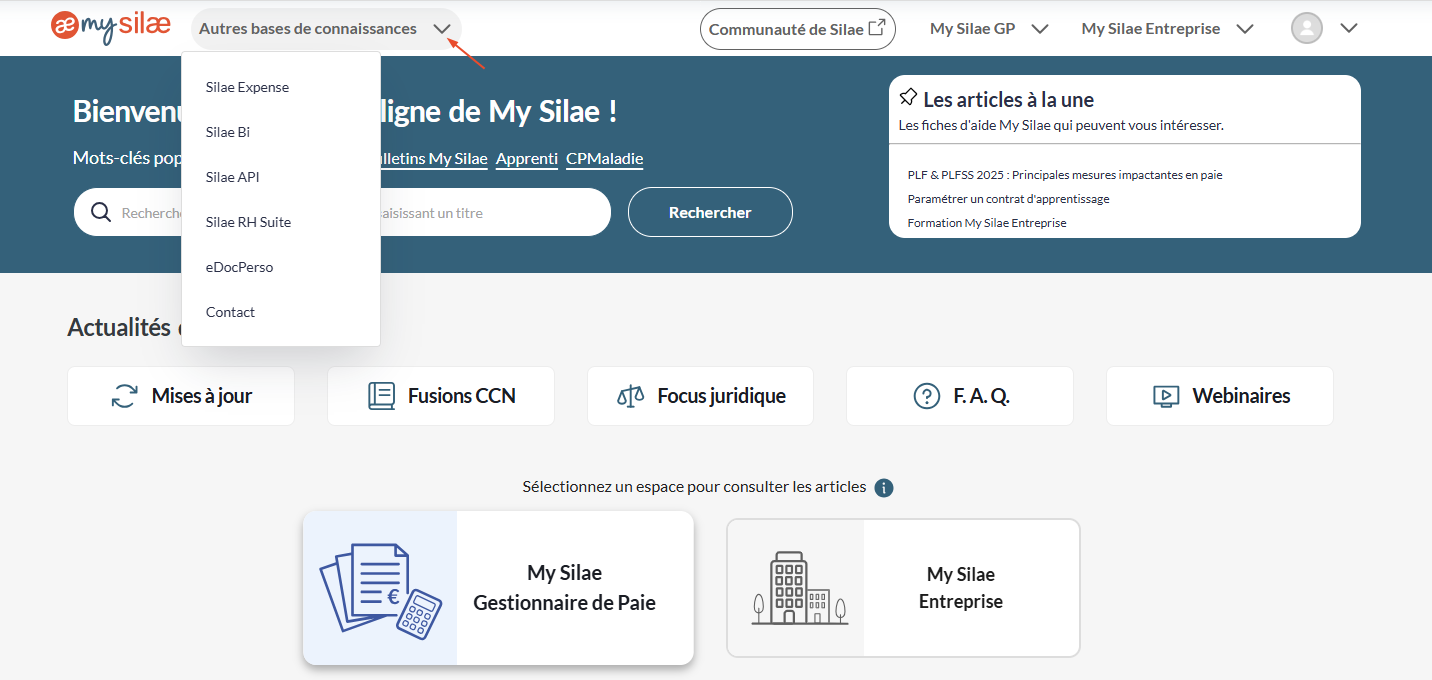Select eDocPerso in the dropdown menu
Image resolution: width=1432 pixels, height=680 pixels.
click(239, 267)
